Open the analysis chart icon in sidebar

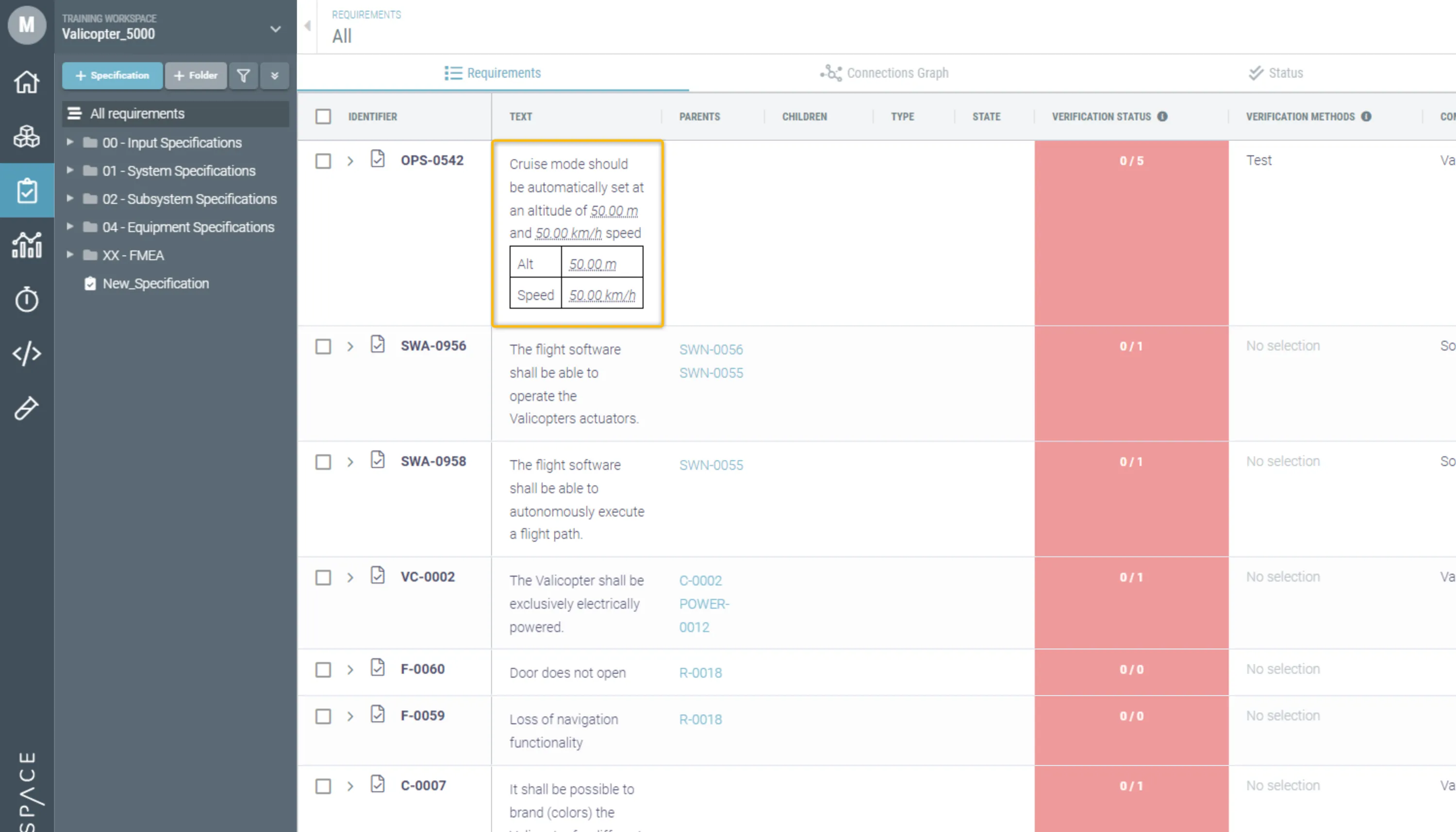(26, 245)
